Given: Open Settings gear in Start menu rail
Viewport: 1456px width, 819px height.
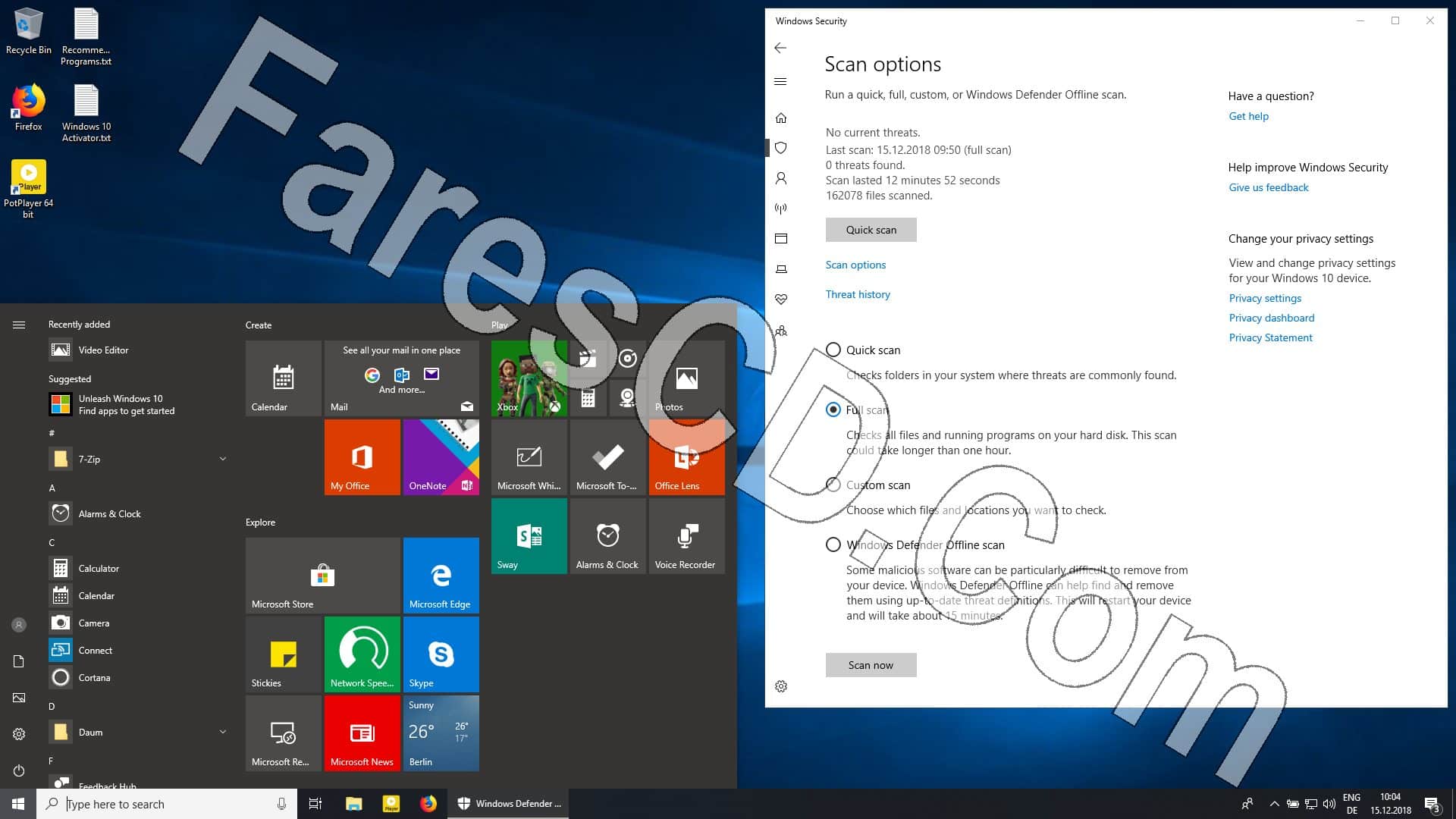Looking at the screenshot, I should pyautogui.click(x=19, y=734).
